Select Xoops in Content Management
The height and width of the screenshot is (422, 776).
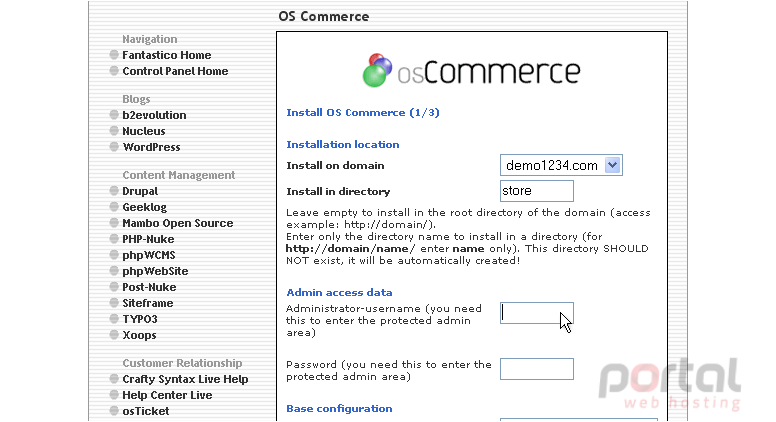(x=139, y=335)
